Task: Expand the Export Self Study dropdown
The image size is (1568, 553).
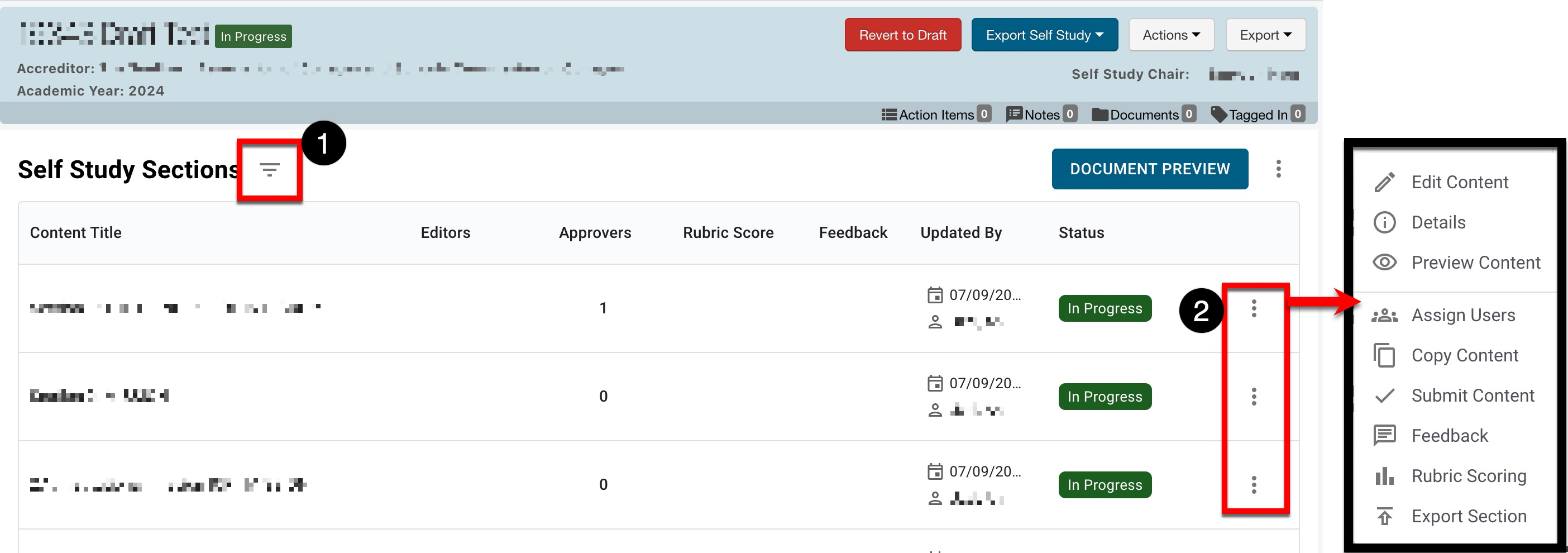Action: [x=1044, y=35]
